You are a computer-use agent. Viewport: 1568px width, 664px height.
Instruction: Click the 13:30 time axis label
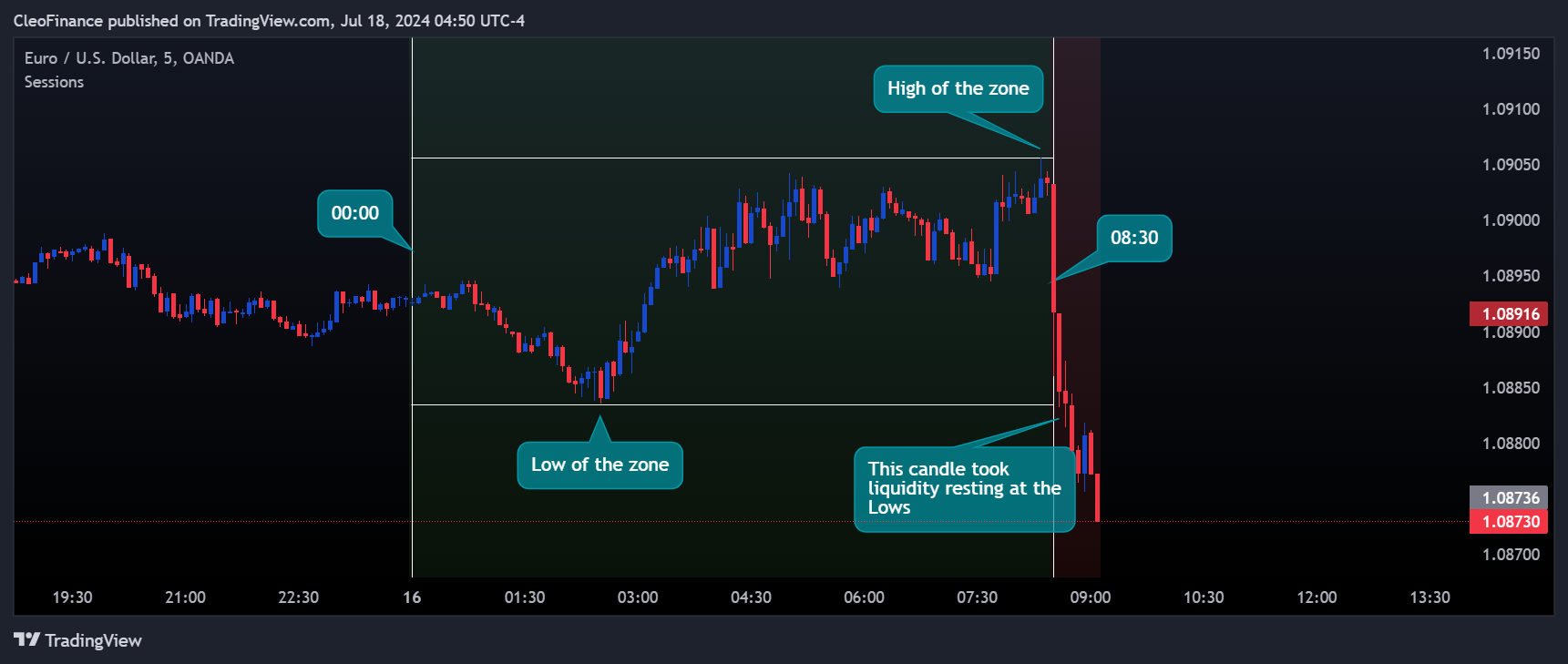[x=1430, y=598]
